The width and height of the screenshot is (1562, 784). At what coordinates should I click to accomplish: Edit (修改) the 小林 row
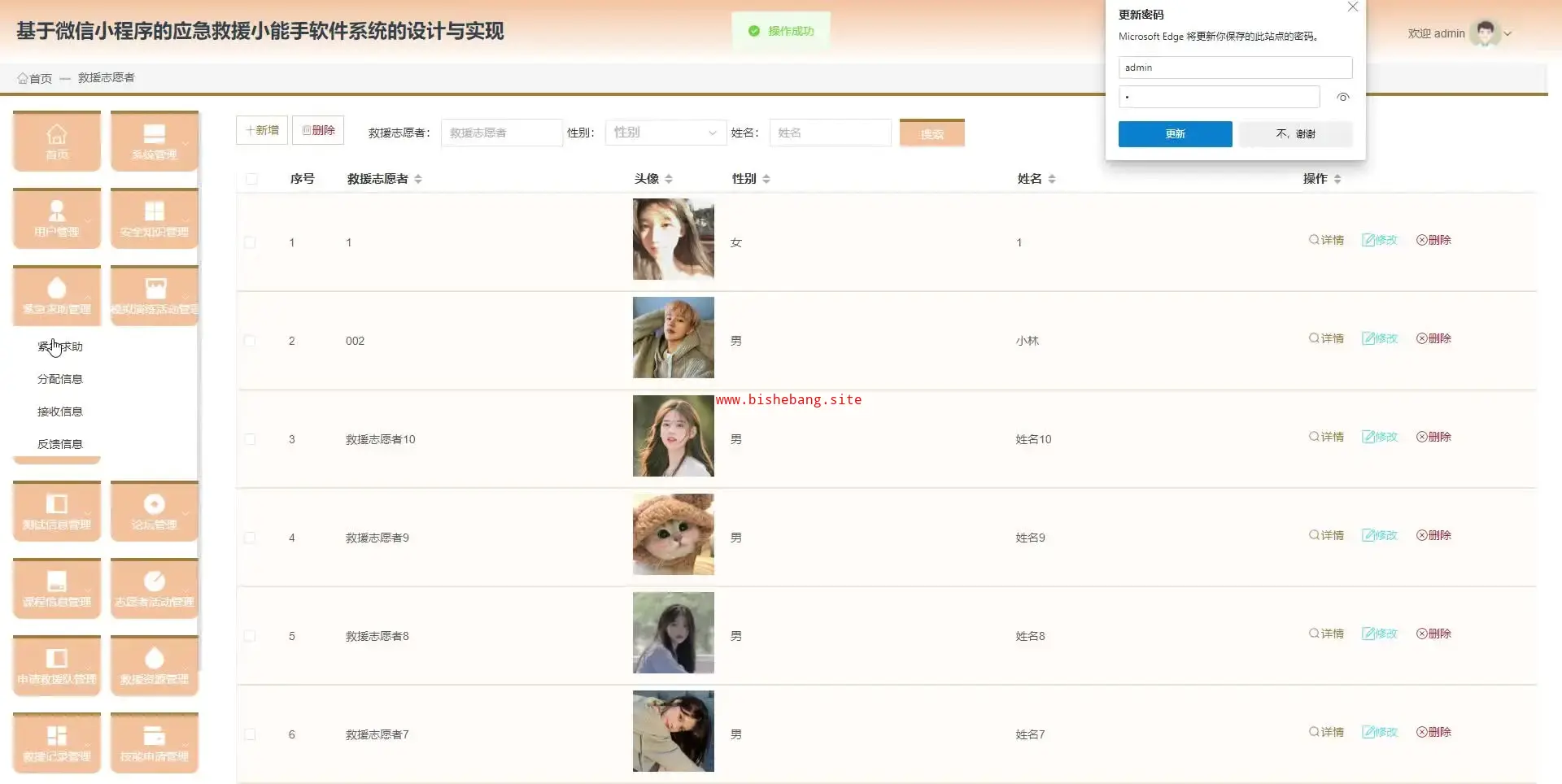(1380, 338)
